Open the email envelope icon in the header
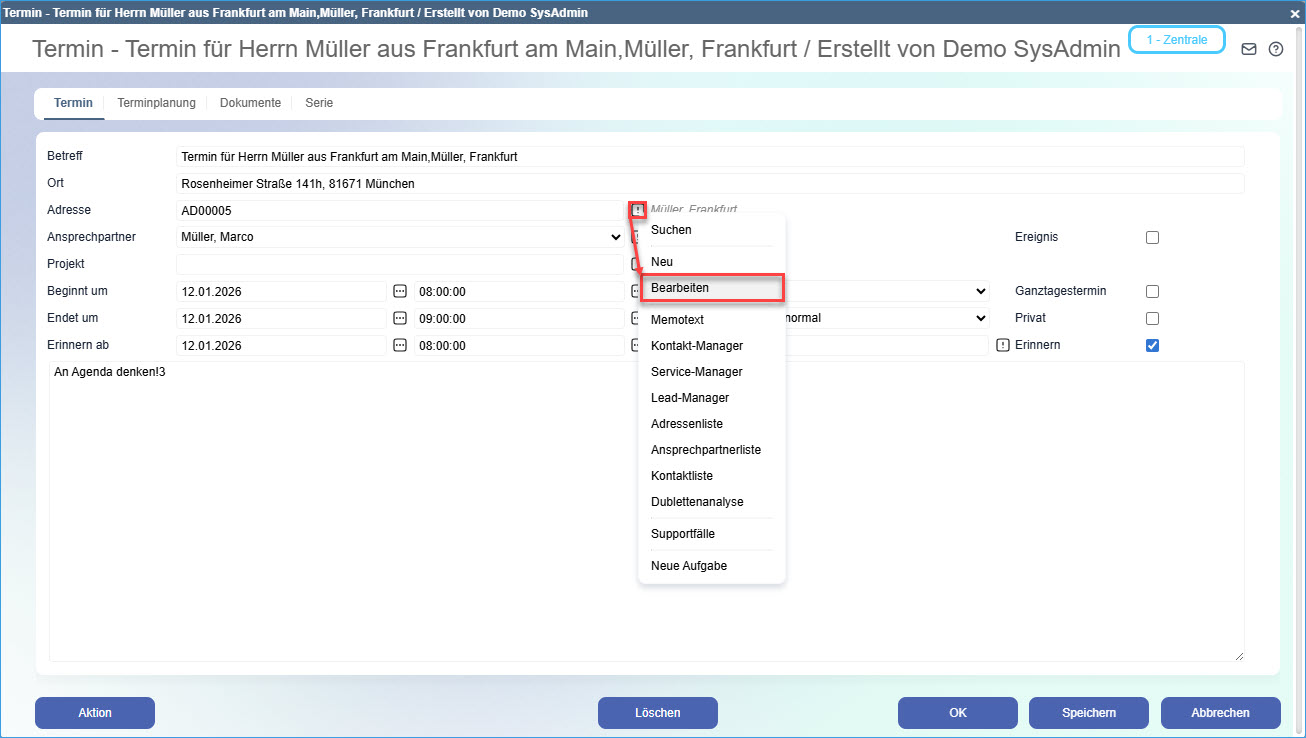 coord(1248,48)
